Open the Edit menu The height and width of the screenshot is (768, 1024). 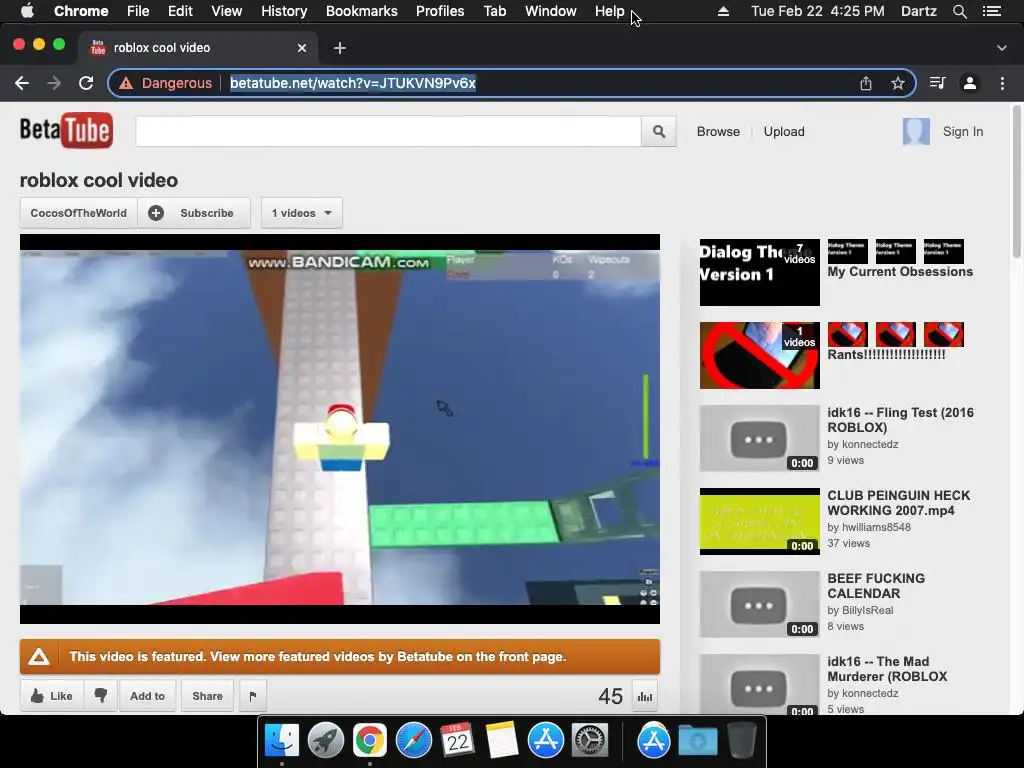(180, 11)
